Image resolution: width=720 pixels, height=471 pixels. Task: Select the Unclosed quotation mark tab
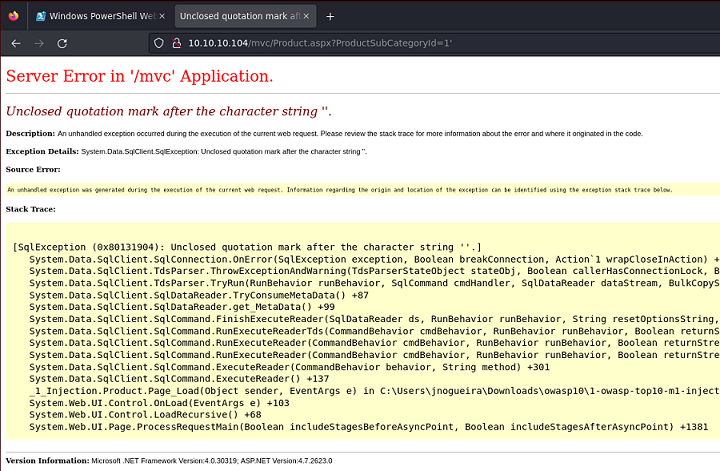coord(235,16)
